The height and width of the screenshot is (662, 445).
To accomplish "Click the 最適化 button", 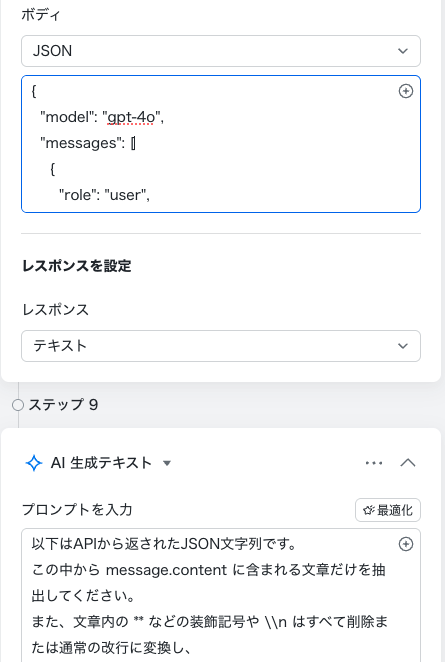I will pyautogui.click(x=388, y=510).
